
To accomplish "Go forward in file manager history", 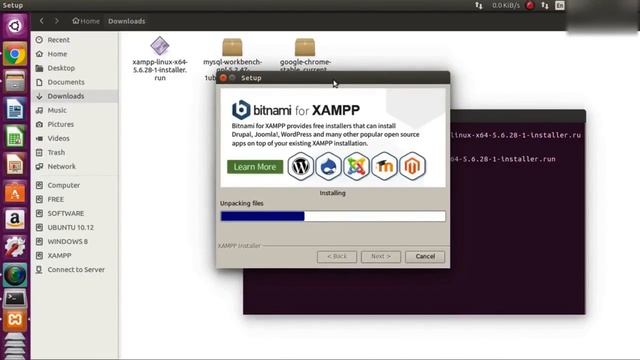I will pyautogui.click(x=57, y=21).
